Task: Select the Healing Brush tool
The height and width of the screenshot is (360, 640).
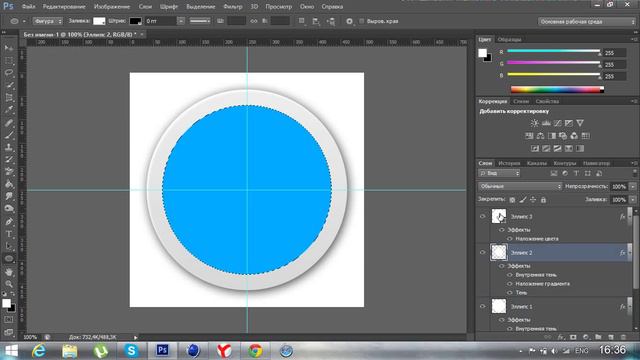Action: (9, 123)
